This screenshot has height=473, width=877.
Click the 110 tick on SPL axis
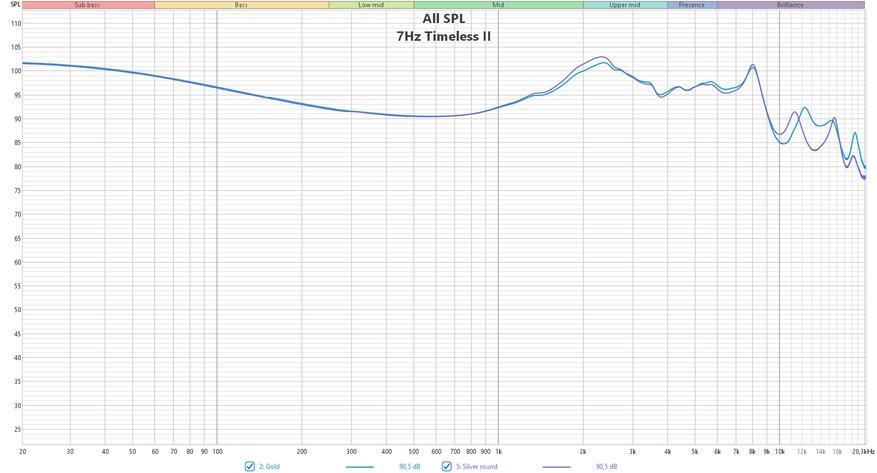pos(16,23)
